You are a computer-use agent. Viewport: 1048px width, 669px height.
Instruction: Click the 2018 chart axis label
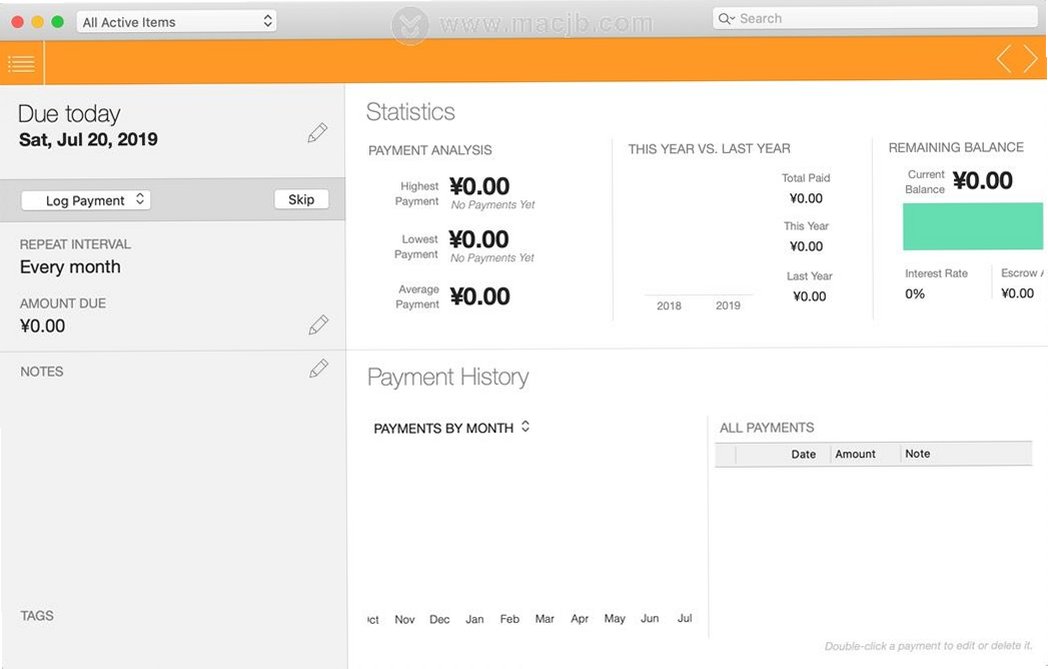pos(668,305)
